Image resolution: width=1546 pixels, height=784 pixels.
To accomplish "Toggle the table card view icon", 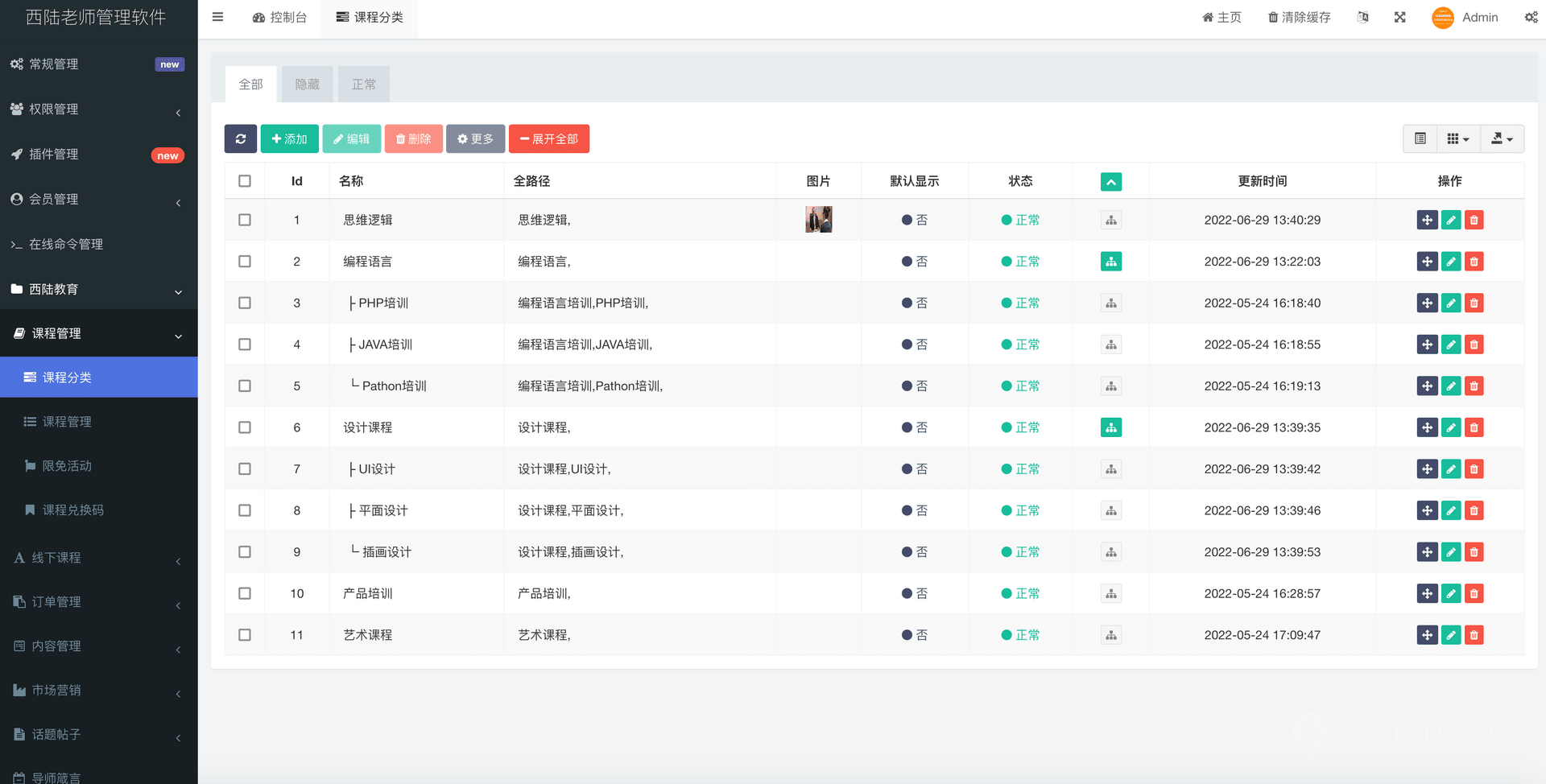I will [x=1420, y=138].
